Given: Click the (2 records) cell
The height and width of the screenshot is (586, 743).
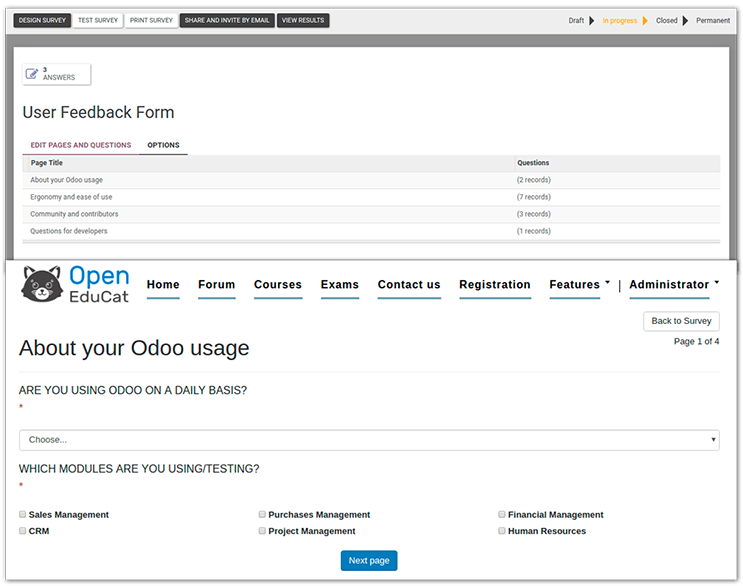Looking at the screenshot, I should point(534,180).
